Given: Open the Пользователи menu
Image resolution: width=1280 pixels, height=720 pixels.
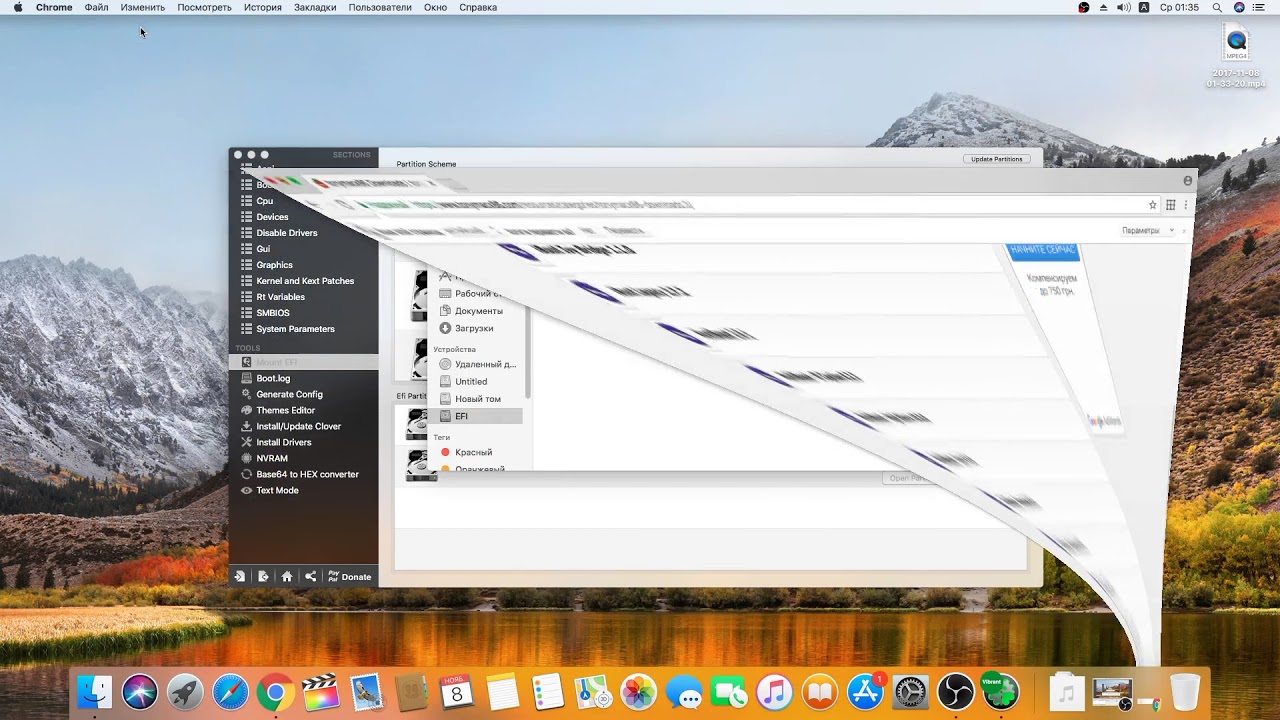Looking at the screenshot, I should pyautogui.click(x=380, y=7).
